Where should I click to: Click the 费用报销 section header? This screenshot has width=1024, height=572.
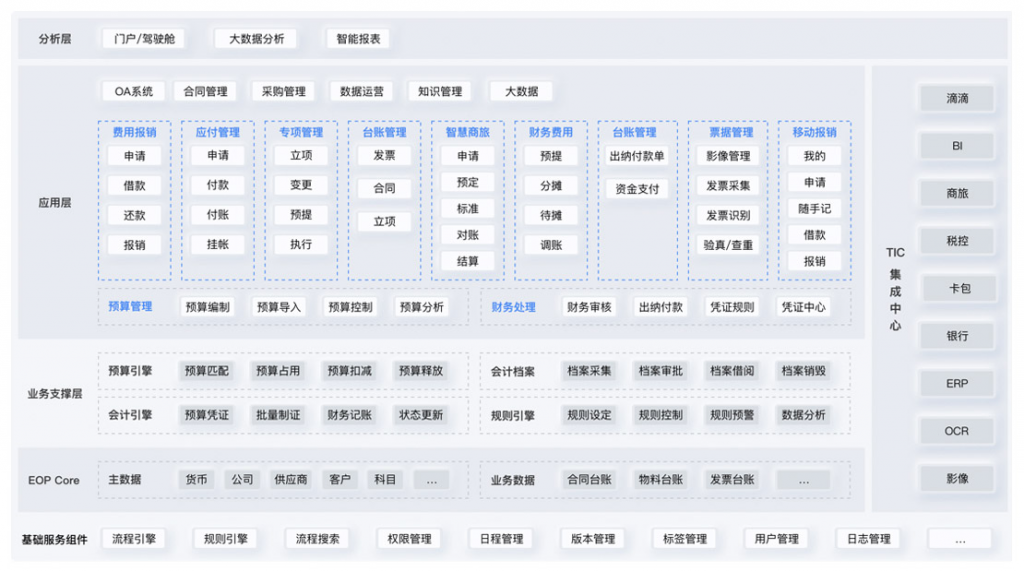134,132
